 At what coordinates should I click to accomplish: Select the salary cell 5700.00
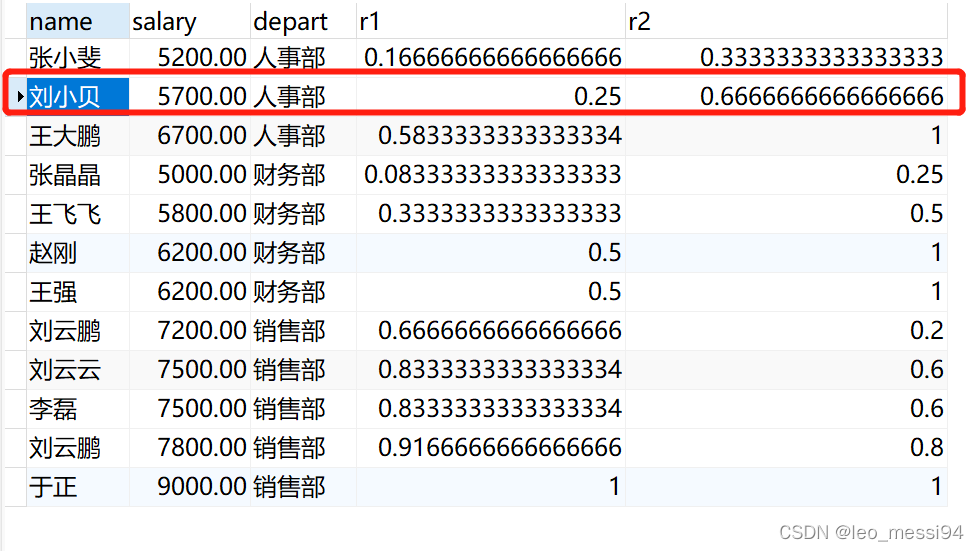[x=190, y=97]
